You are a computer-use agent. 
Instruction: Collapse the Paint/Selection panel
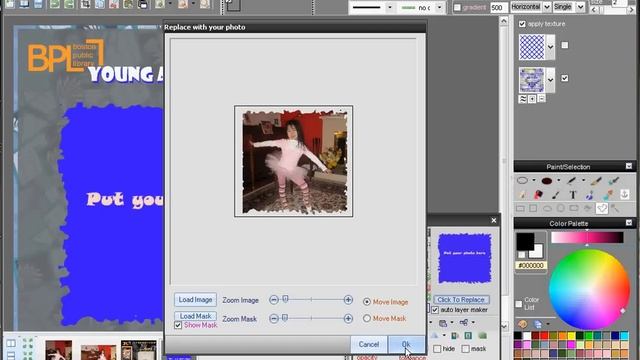(629, 166)
